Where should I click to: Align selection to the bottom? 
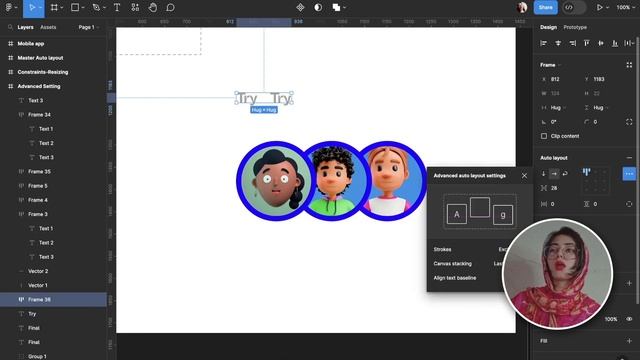[615, 43]
